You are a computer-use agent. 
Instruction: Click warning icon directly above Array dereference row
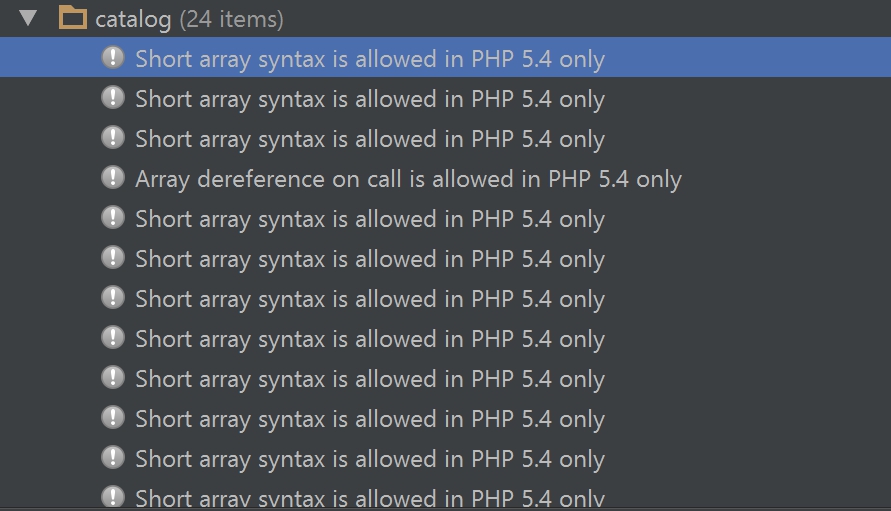click(114, 138)
